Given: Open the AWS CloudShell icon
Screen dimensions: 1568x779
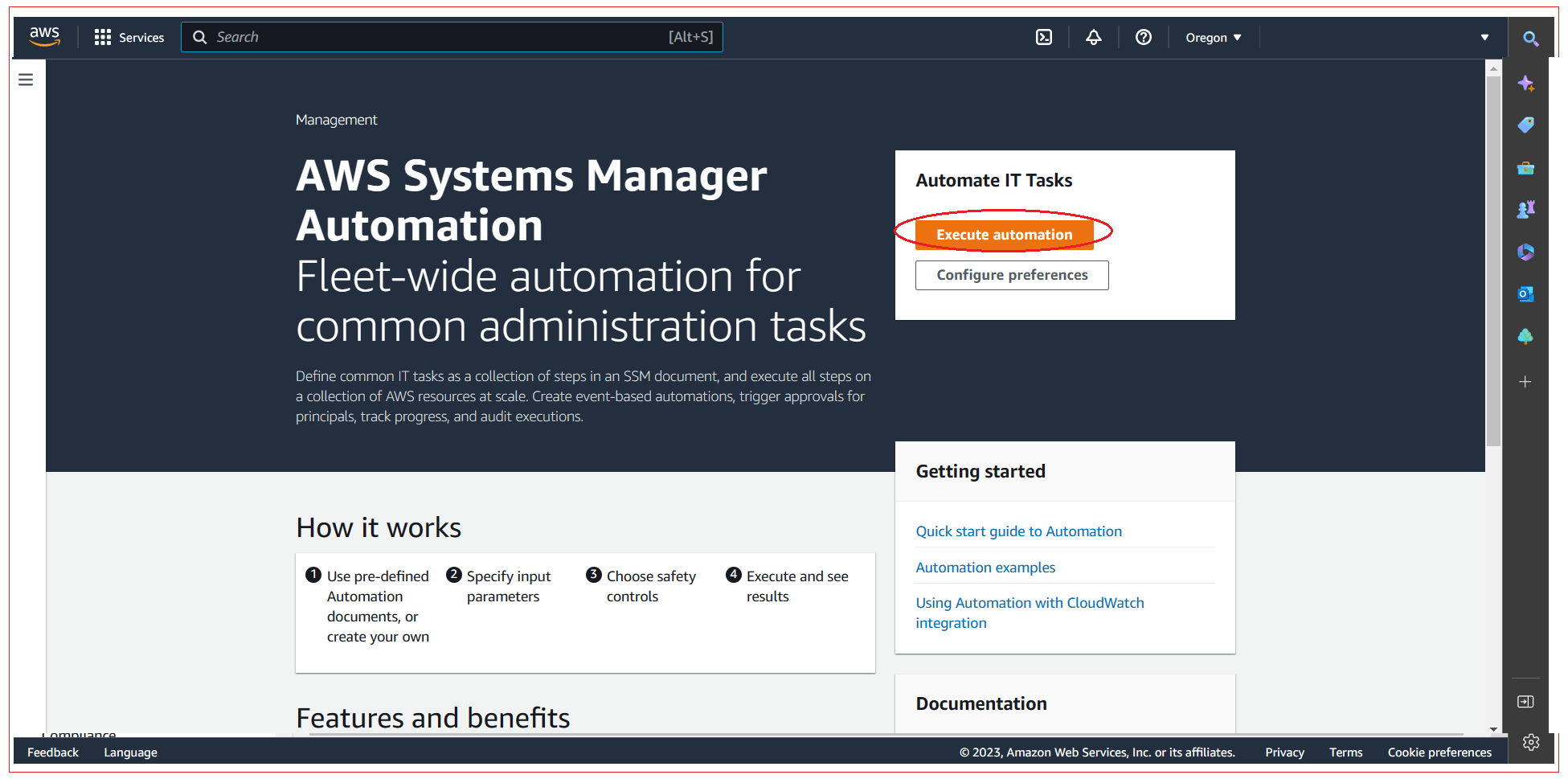Looking at the screenshot, I should point(1043,37).
